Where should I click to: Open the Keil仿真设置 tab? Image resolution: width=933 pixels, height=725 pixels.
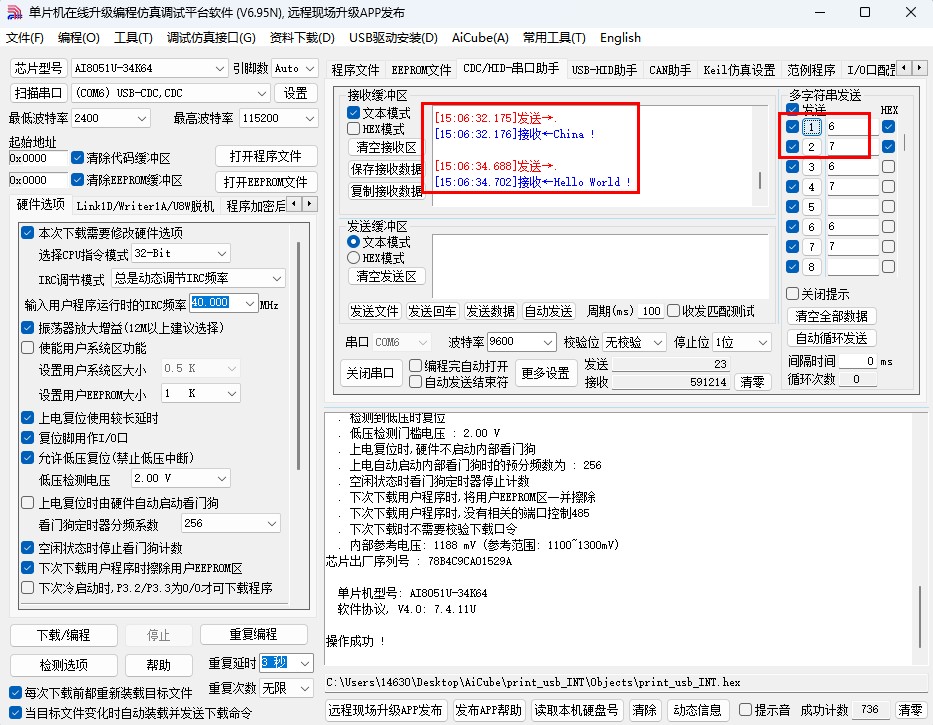click(739, 70)
